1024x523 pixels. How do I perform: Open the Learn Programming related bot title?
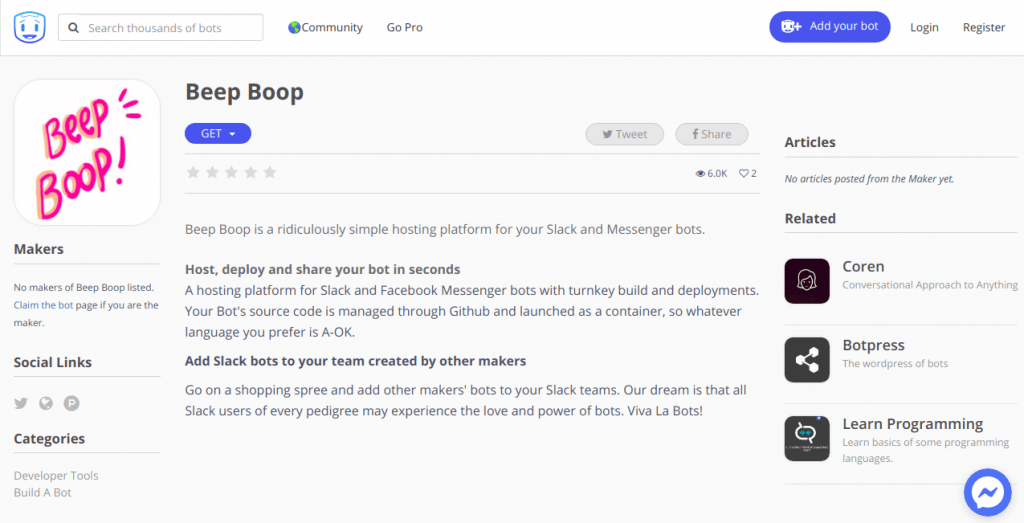pyautogui.click(x=912, y=424)
